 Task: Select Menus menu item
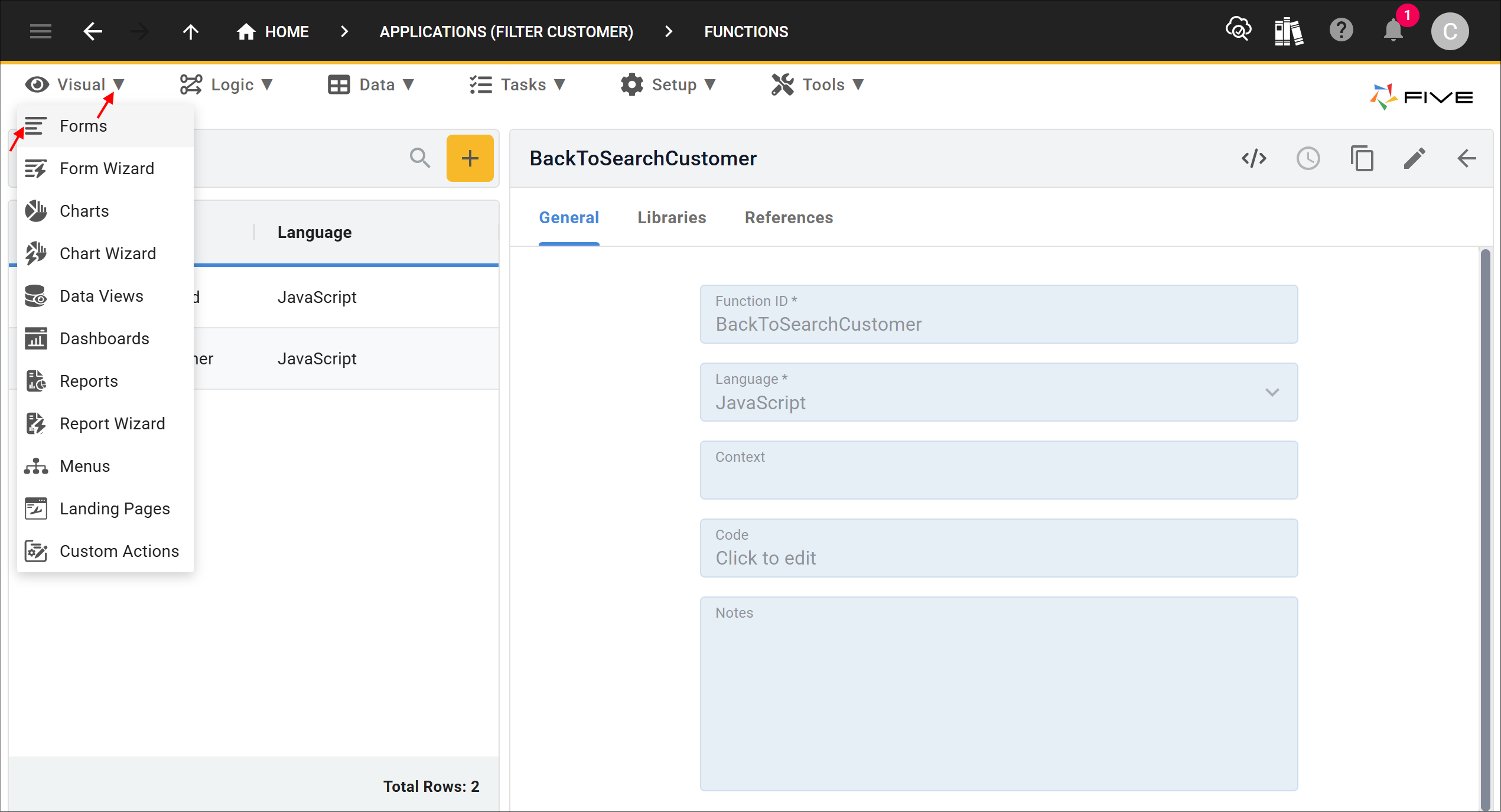point(105,466)
